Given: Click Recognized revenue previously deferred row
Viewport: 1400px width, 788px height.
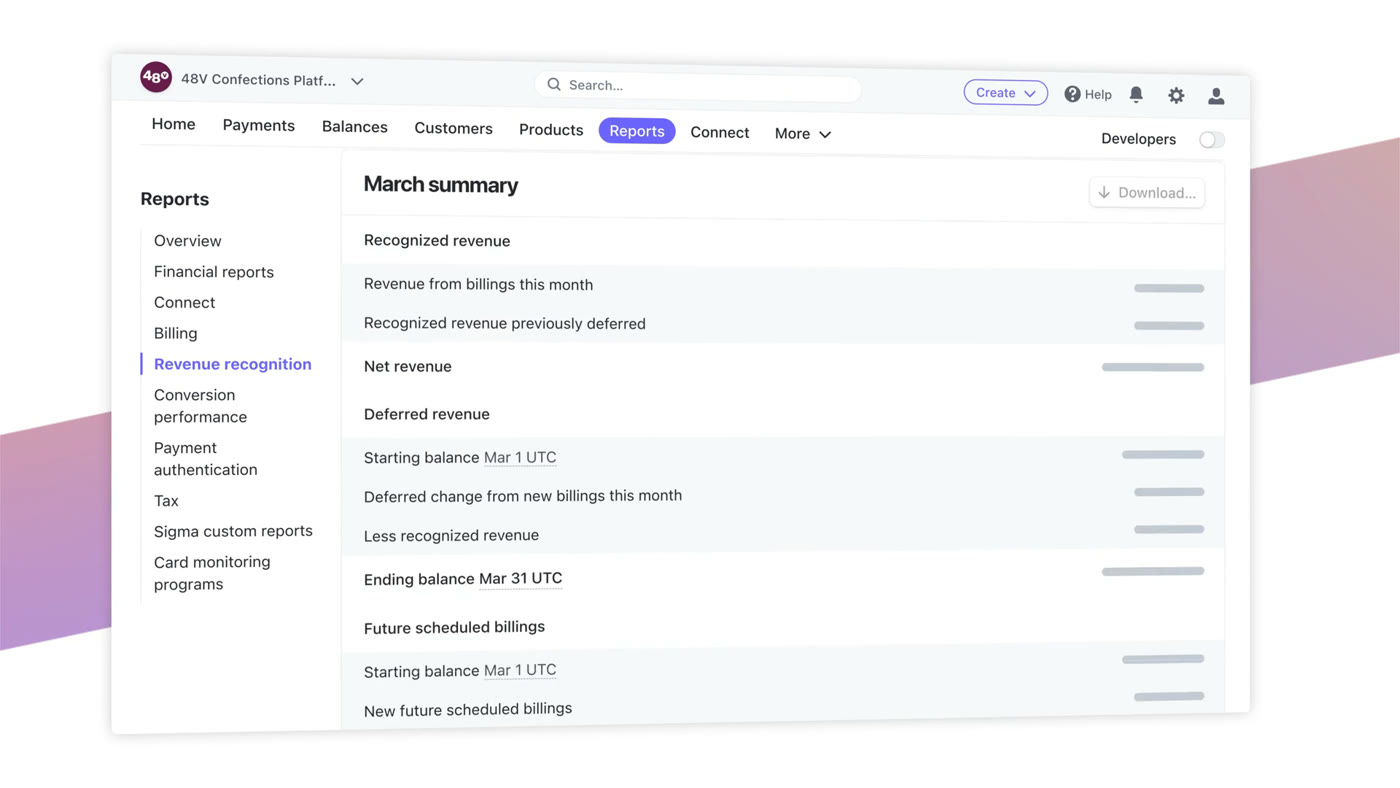Looking at the screenshot, I should coord(783,324).
